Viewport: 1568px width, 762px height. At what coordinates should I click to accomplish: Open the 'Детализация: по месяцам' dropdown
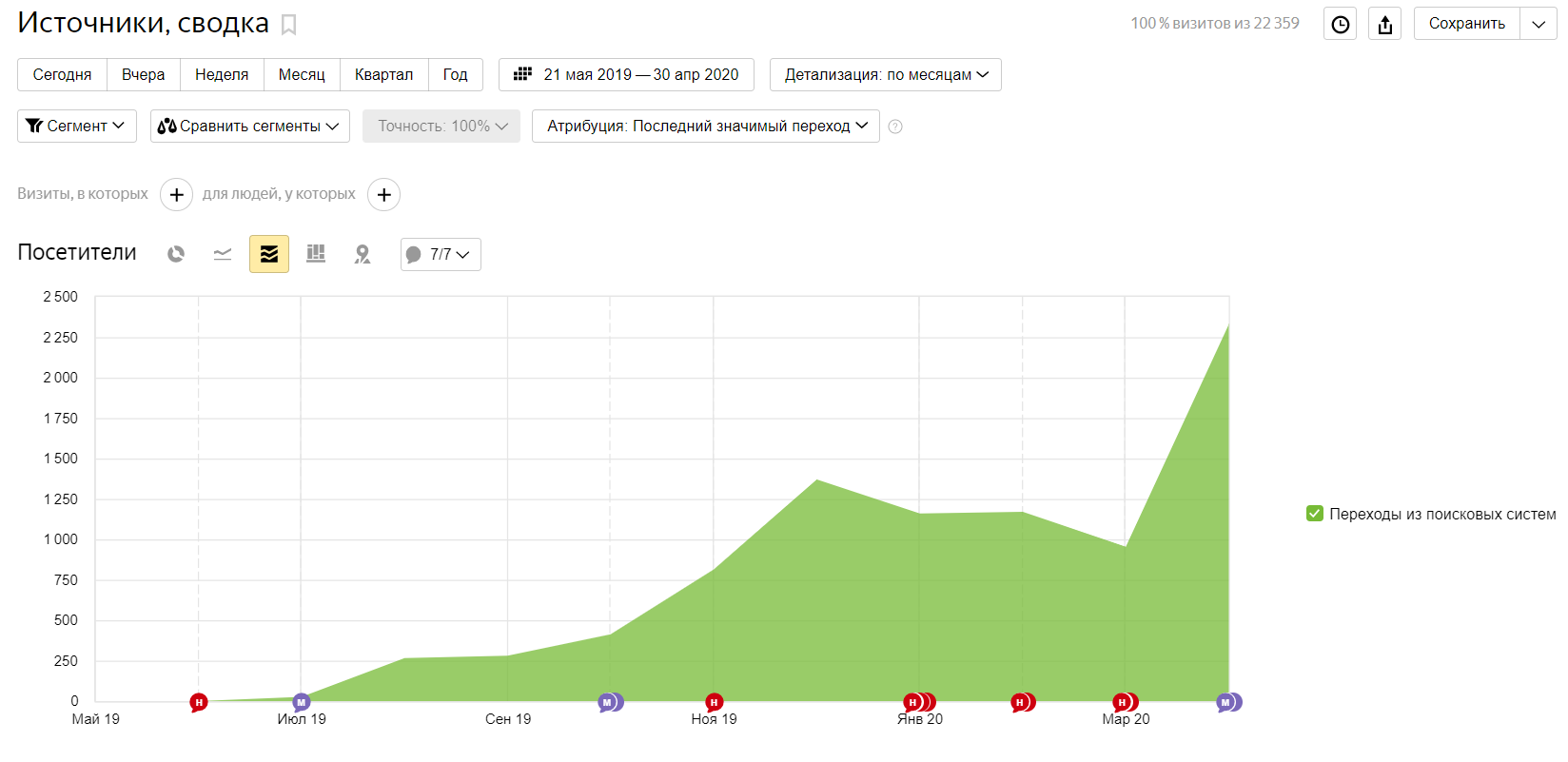point(885,74)
